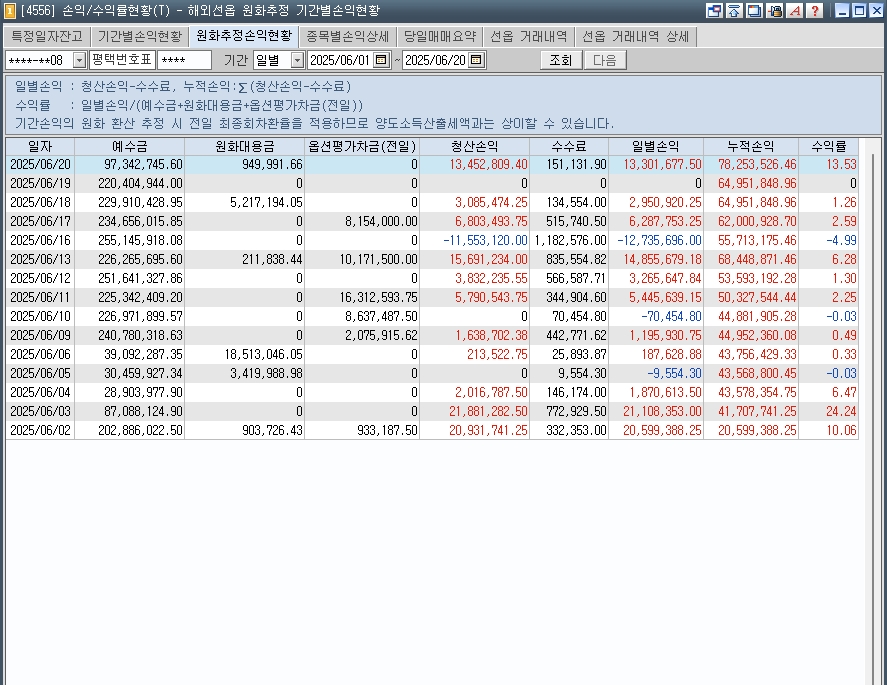Switch to the 기간별손익현황 tab
887x685 pixels.
pos(140,37)
